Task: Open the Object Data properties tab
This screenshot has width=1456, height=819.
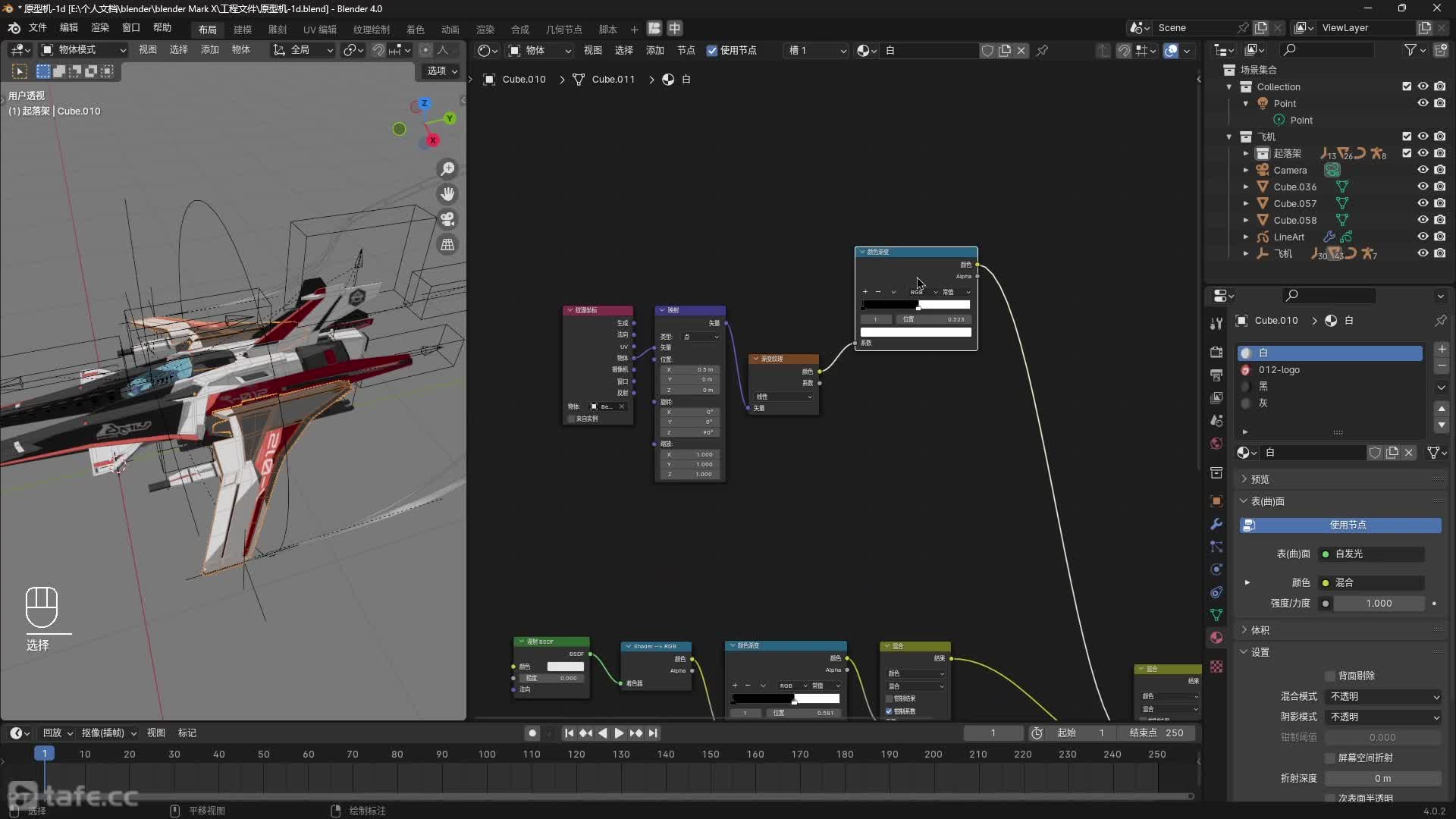Action: tap(1216, 615)
